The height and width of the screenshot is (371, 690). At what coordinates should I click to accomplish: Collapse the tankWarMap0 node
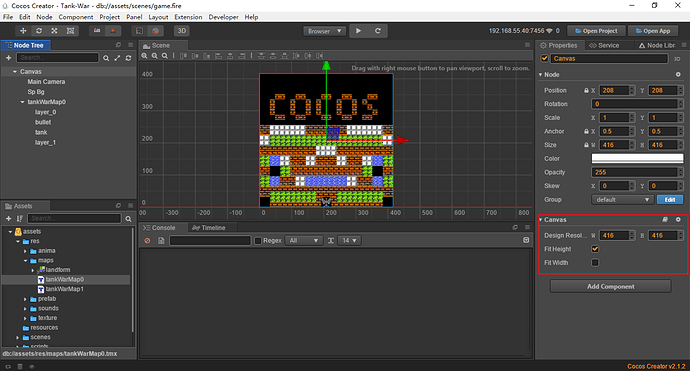click(22, 102)
